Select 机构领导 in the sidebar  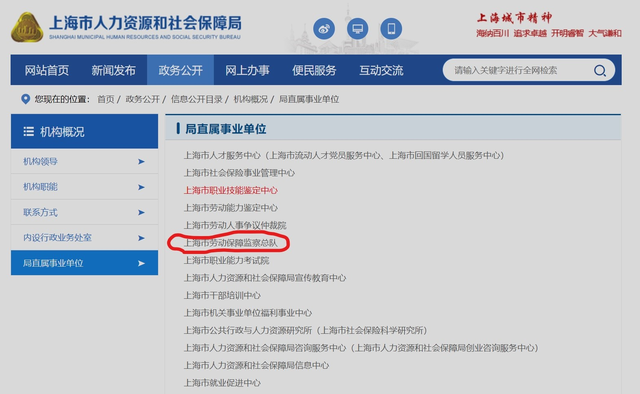[x=84, y=162]
